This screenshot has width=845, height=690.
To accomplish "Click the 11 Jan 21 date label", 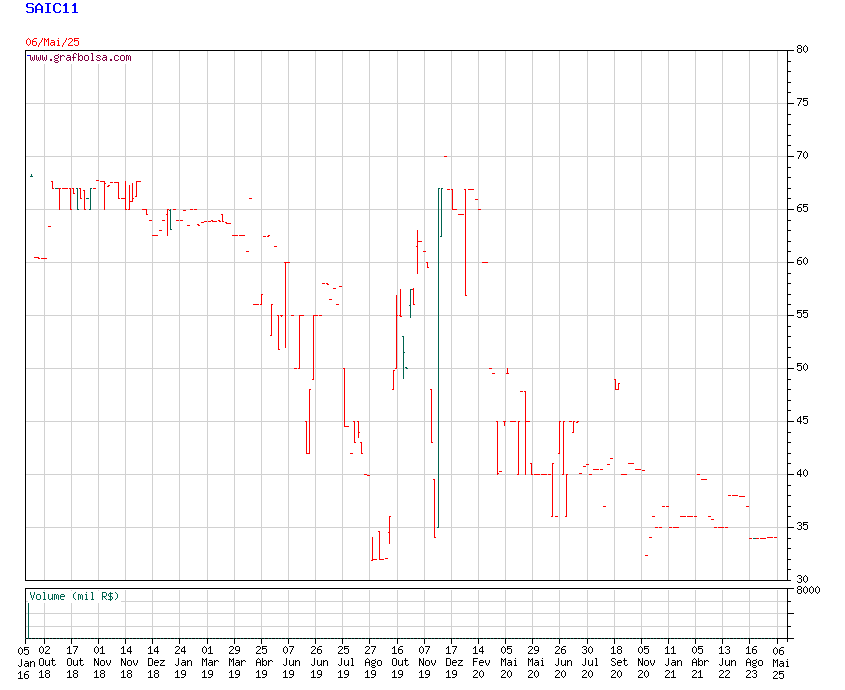I will 671,663.
